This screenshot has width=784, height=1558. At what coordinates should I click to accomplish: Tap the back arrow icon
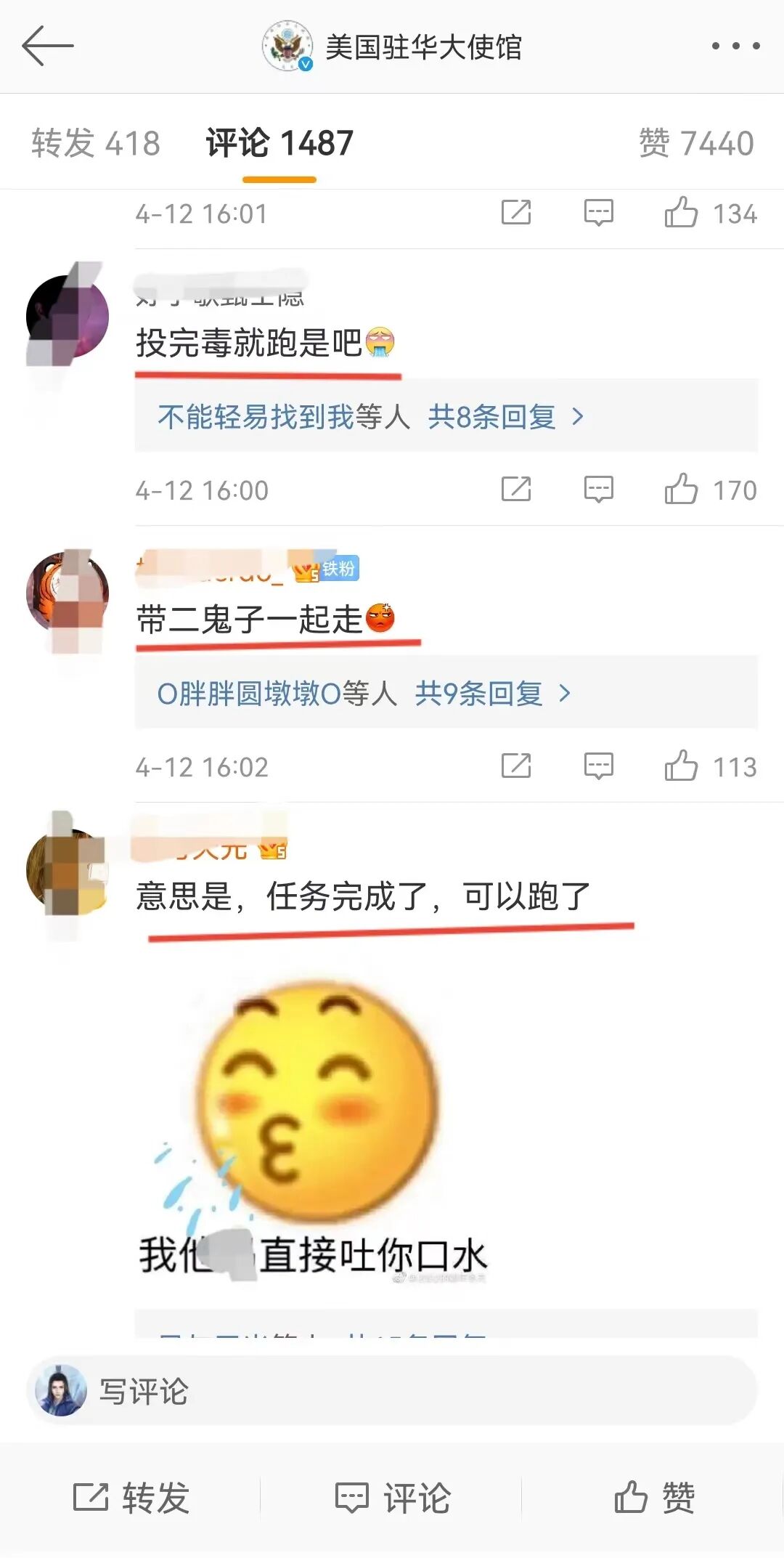(48, 46)
